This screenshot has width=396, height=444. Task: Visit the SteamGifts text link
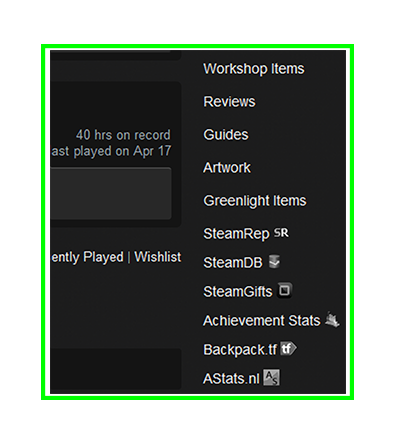point(238,292)
